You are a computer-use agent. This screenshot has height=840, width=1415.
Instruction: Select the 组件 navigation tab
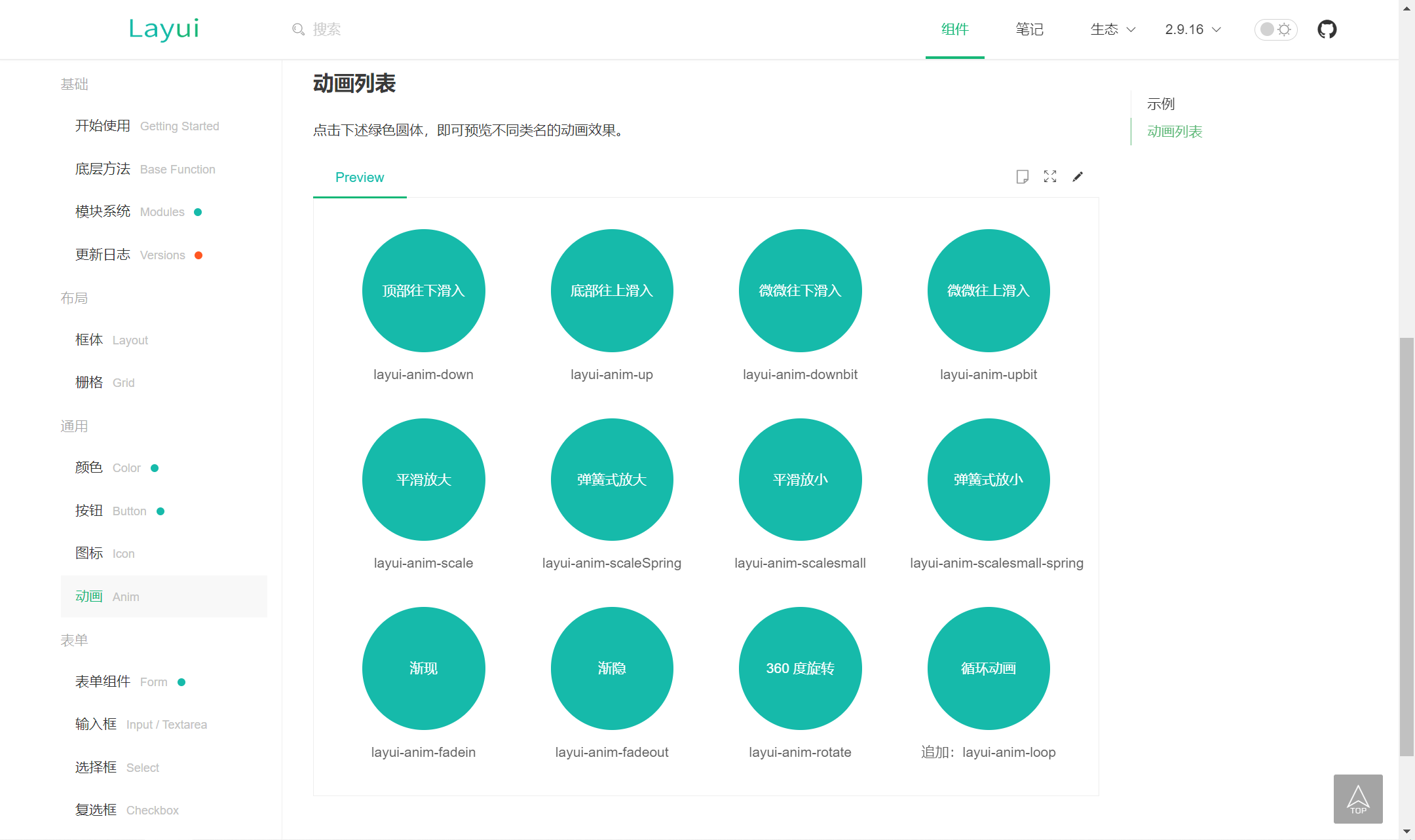pos(954,29)
